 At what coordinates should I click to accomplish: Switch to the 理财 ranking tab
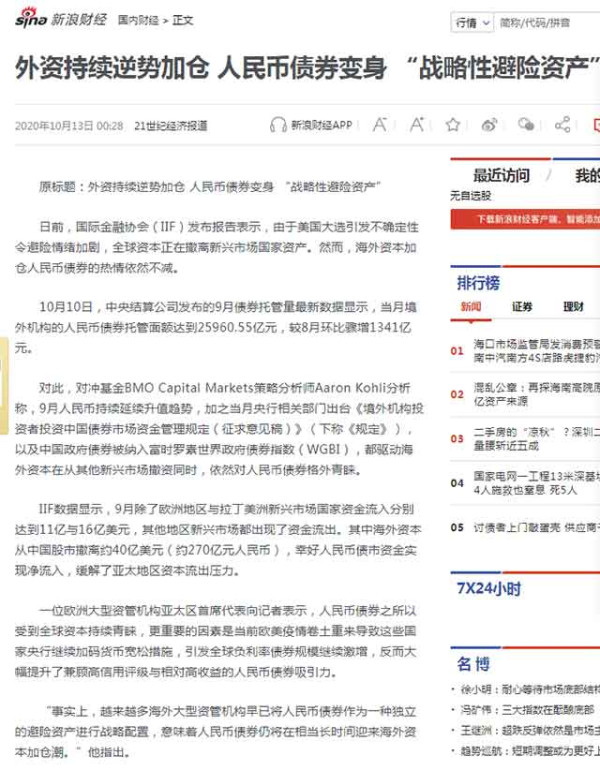click(573, 307)
